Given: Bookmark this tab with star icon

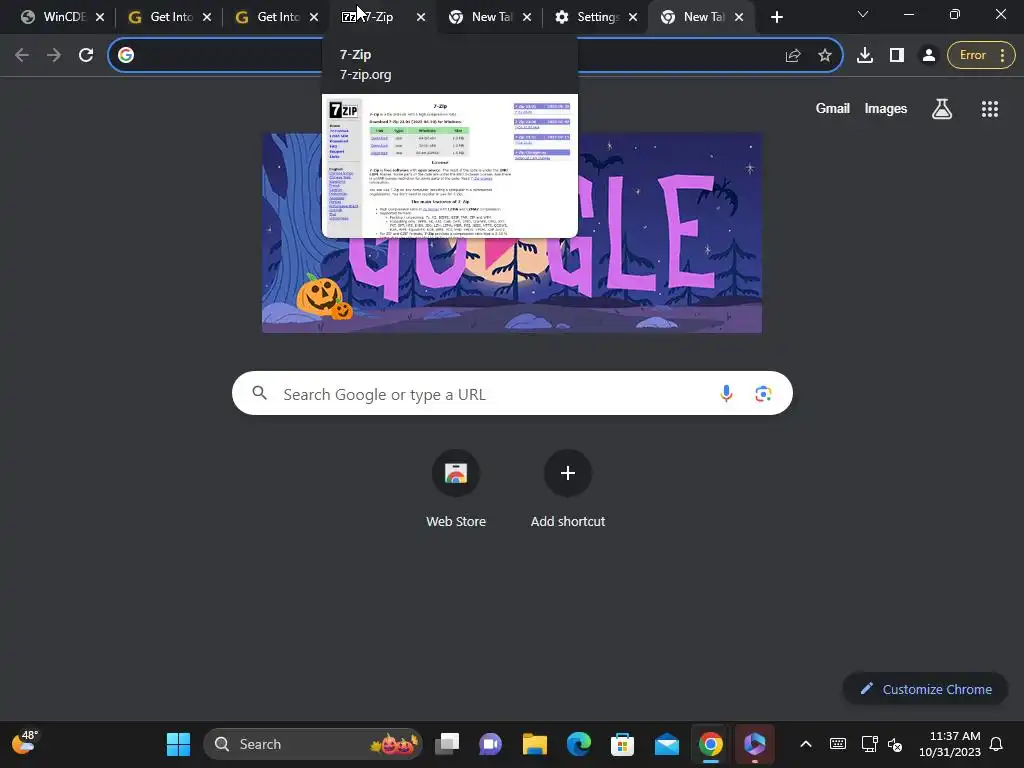Looking at the screenshot, I should coord(825,55).
